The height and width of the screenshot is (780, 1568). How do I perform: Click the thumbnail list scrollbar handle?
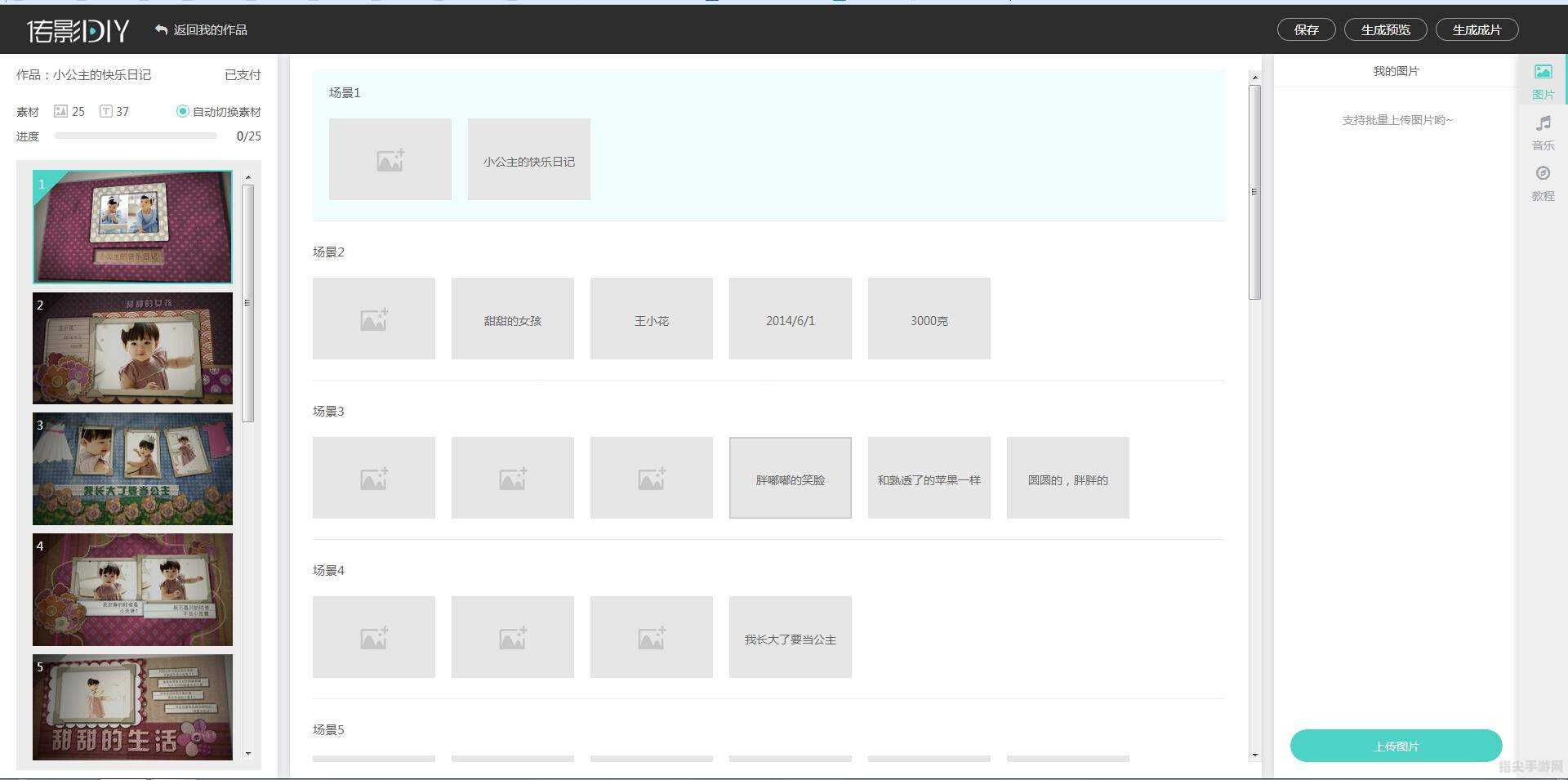[x=248, y=303]
